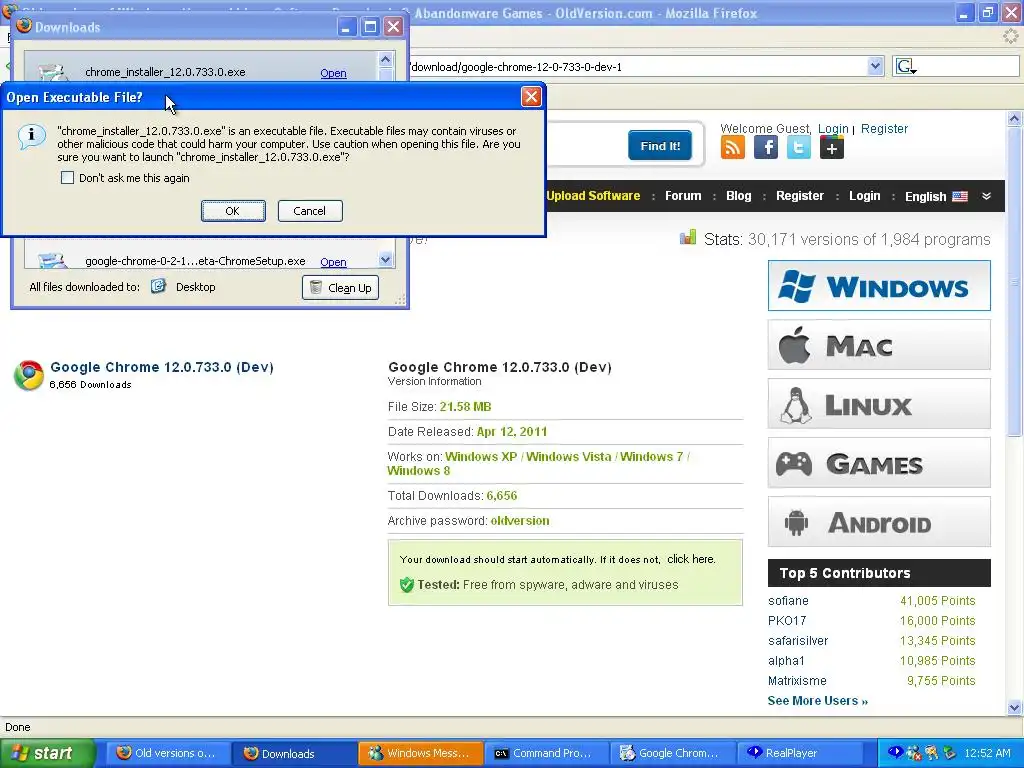Select the Windows platform button
Screen dimensions: 1024x768
(x=879, y=285)
